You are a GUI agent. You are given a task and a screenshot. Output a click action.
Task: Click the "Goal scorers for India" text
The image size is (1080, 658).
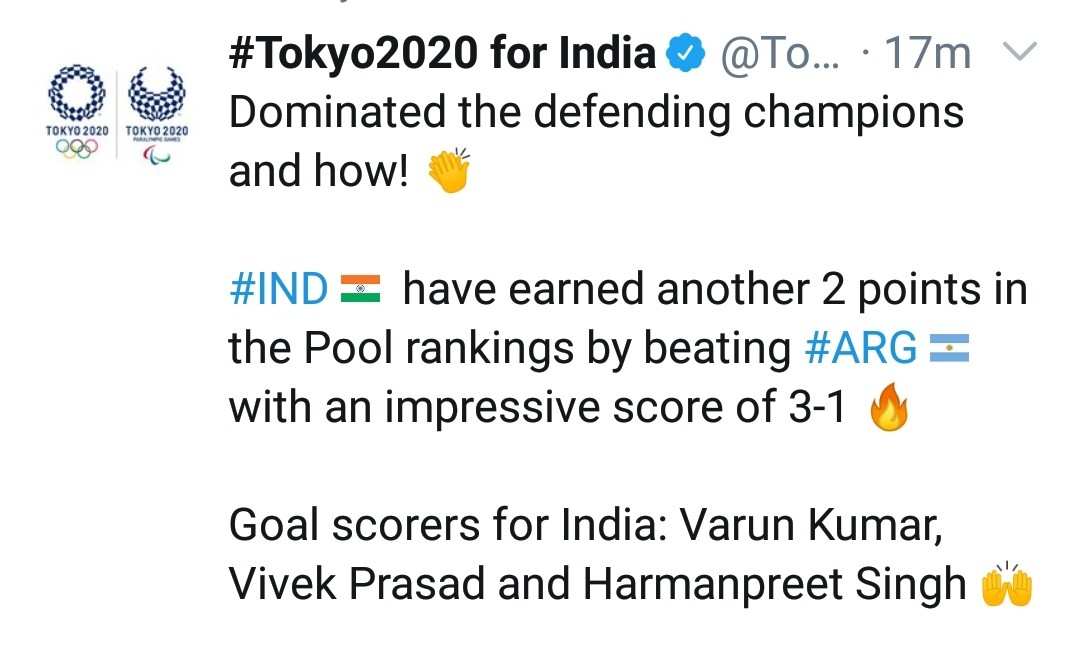point(443,526)
